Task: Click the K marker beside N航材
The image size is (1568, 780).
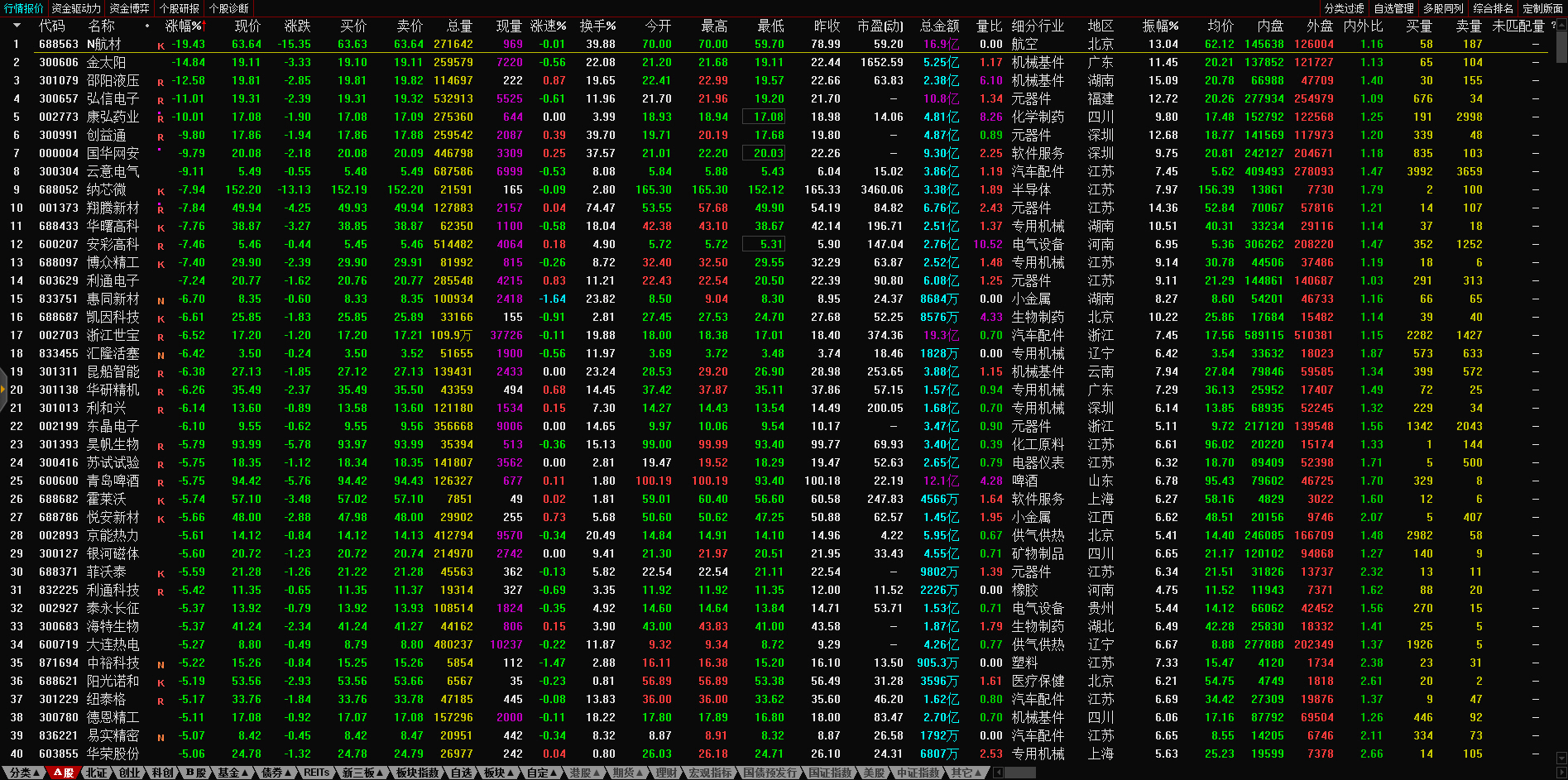Action: click(x=161, y=46)
